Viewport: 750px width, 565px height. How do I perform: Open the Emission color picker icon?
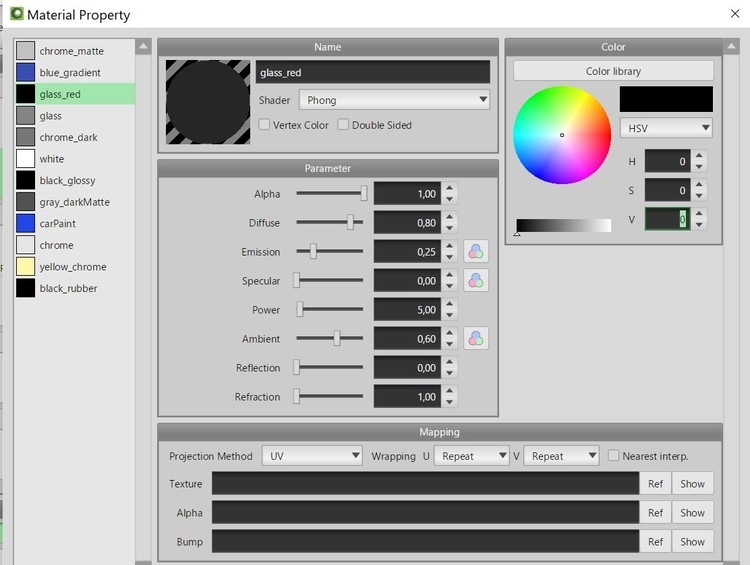coord(476,252)
